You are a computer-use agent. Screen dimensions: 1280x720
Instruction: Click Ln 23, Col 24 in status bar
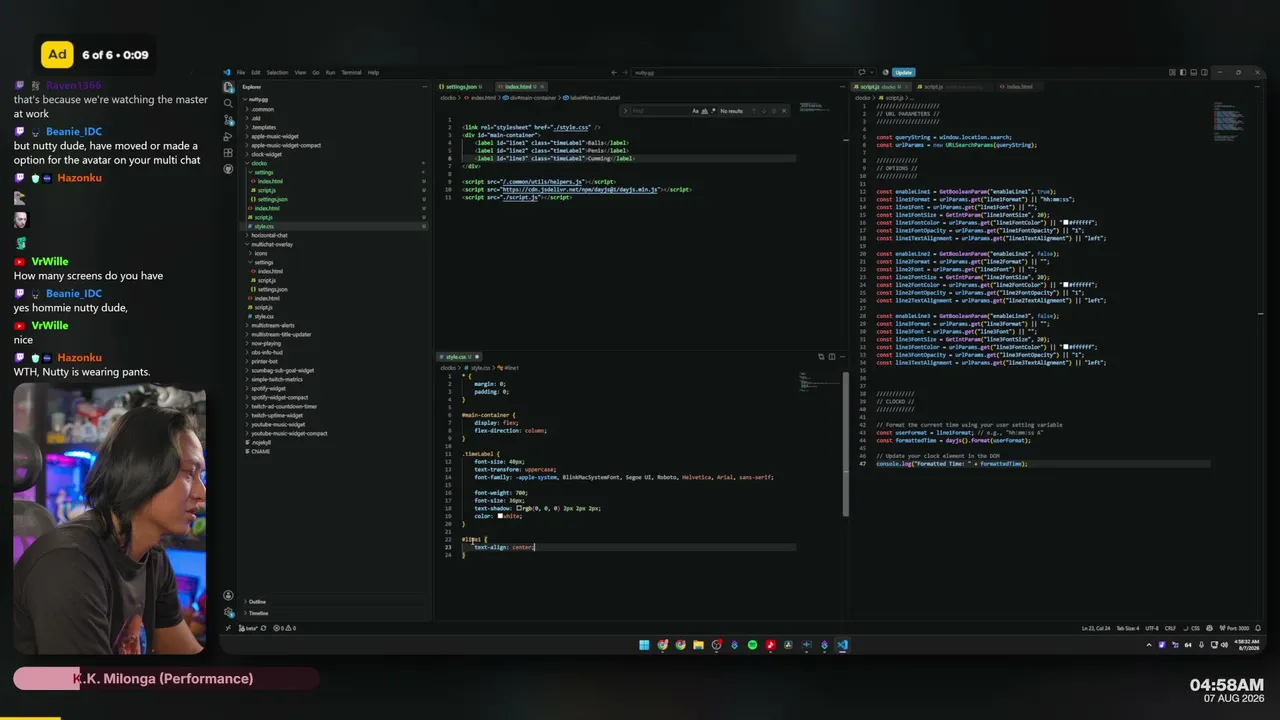click(1097, 628)
